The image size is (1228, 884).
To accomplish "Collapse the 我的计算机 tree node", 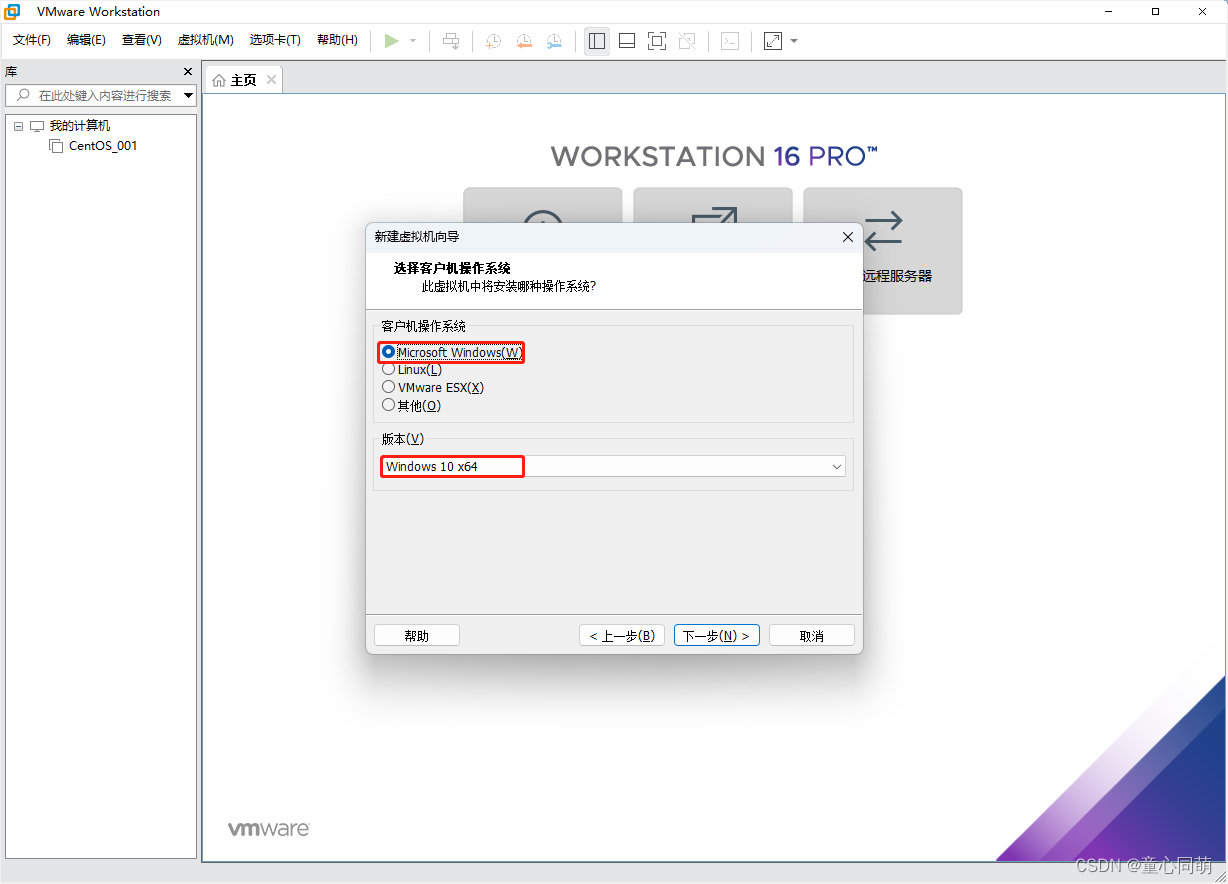I will (x=17, y=125).
